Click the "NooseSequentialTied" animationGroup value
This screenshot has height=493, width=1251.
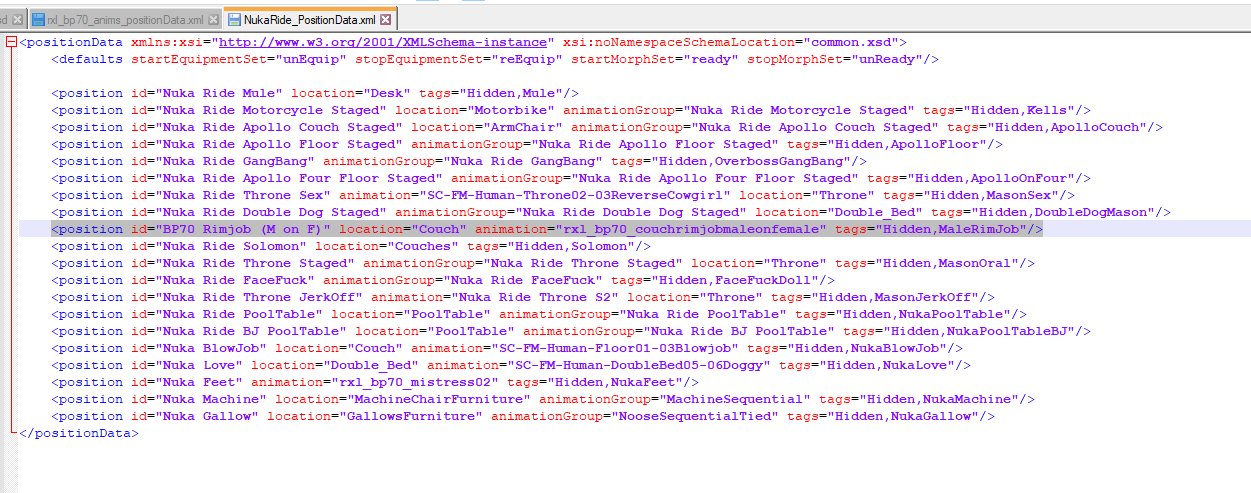pos(694,417)
